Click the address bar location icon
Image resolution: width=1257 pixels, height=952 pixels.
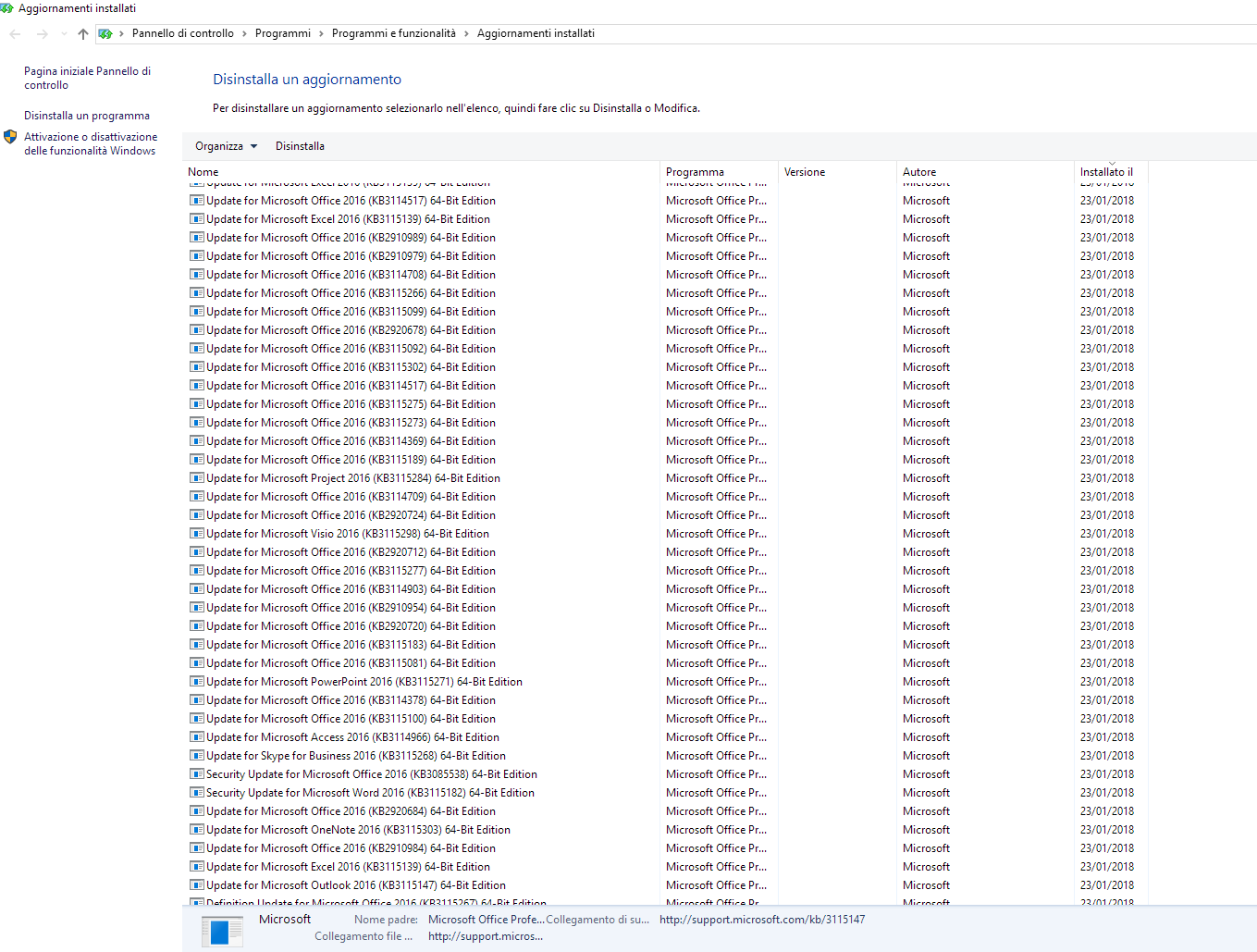click(105, 34)
